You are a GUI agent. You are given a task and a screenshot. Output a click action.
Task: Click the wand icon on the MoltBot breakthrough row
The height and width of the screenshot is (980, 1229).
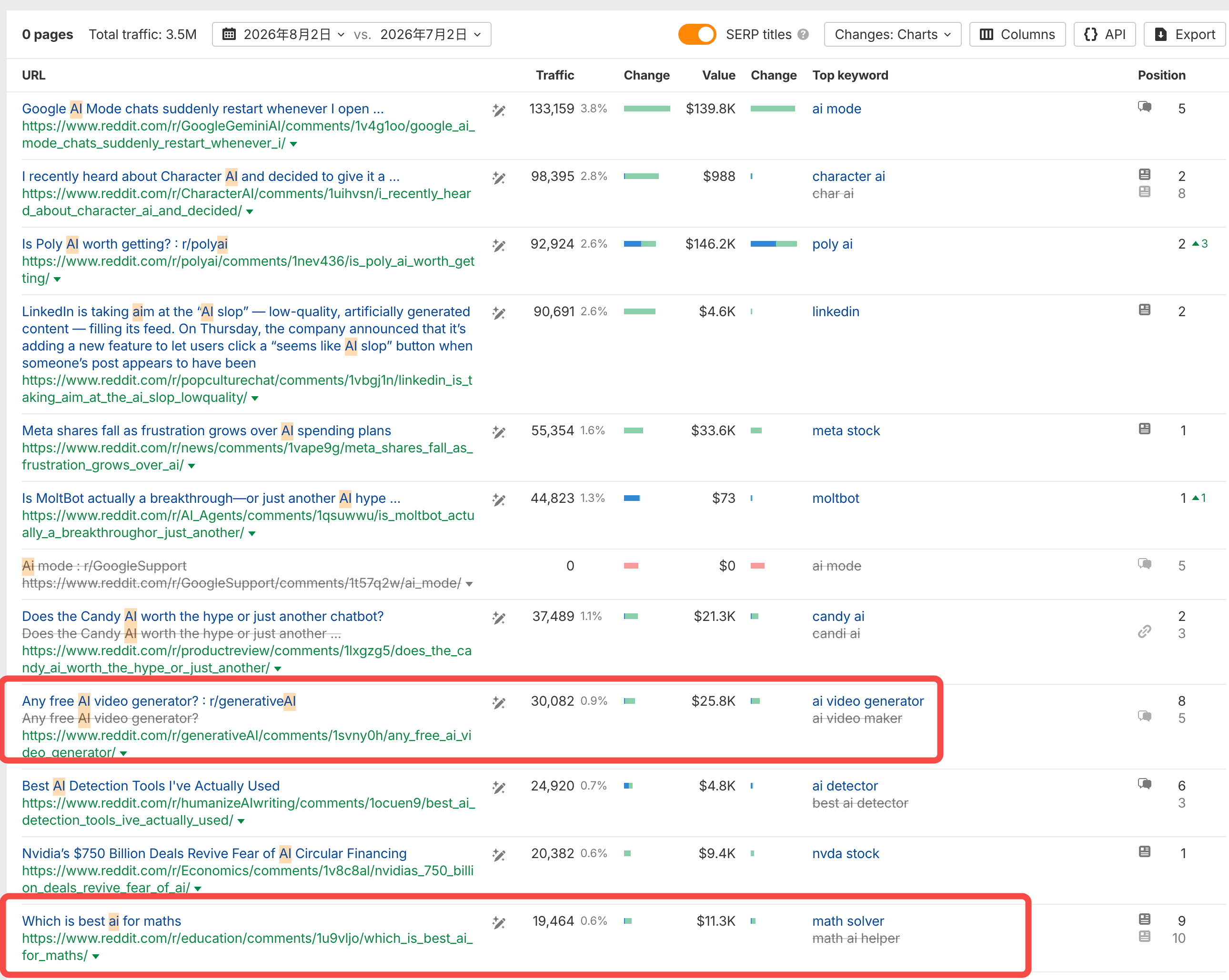point(499,500)
